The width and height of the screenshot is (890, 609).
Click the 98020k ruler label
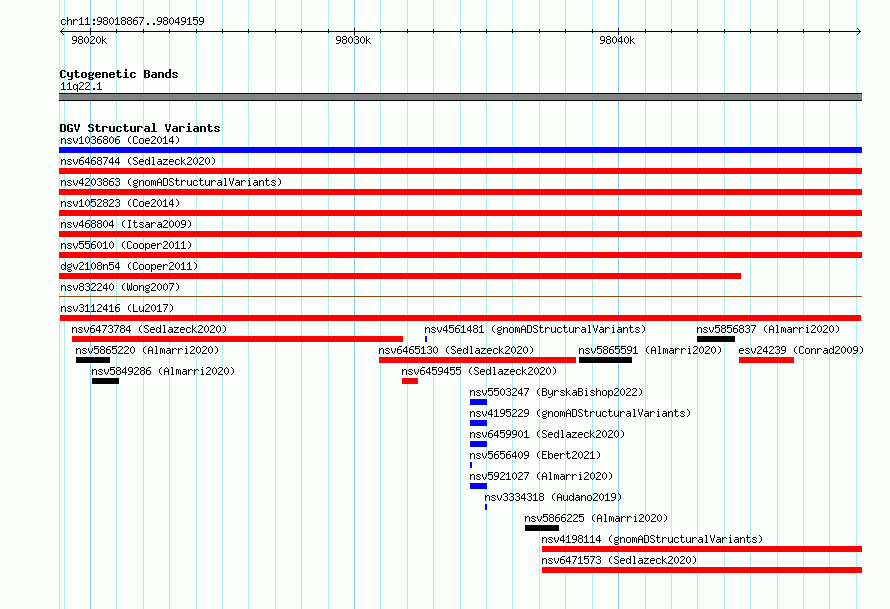pyautogui.click(x=89, y=40)
